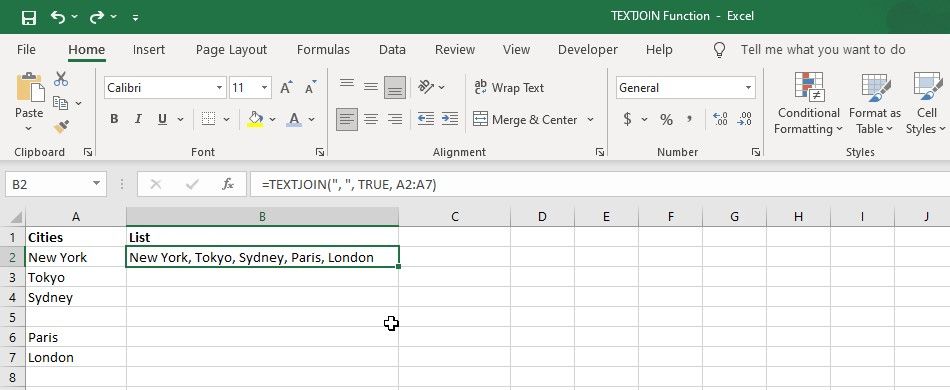Apply the Font Color A swatch
The width and height of the screenshot is (950, 390).
click(x=294, y=119)
